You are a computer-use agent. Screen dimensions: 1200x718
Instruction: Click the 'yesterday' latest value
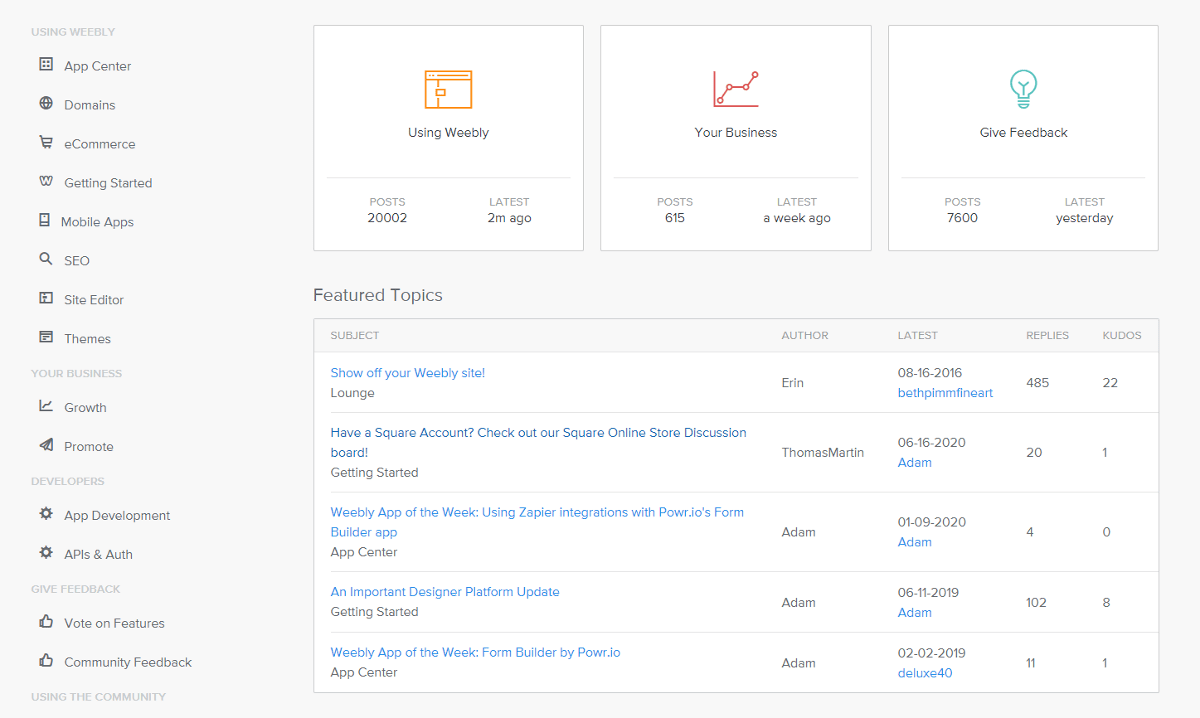pyautogui.click(x=1084, y=218)
